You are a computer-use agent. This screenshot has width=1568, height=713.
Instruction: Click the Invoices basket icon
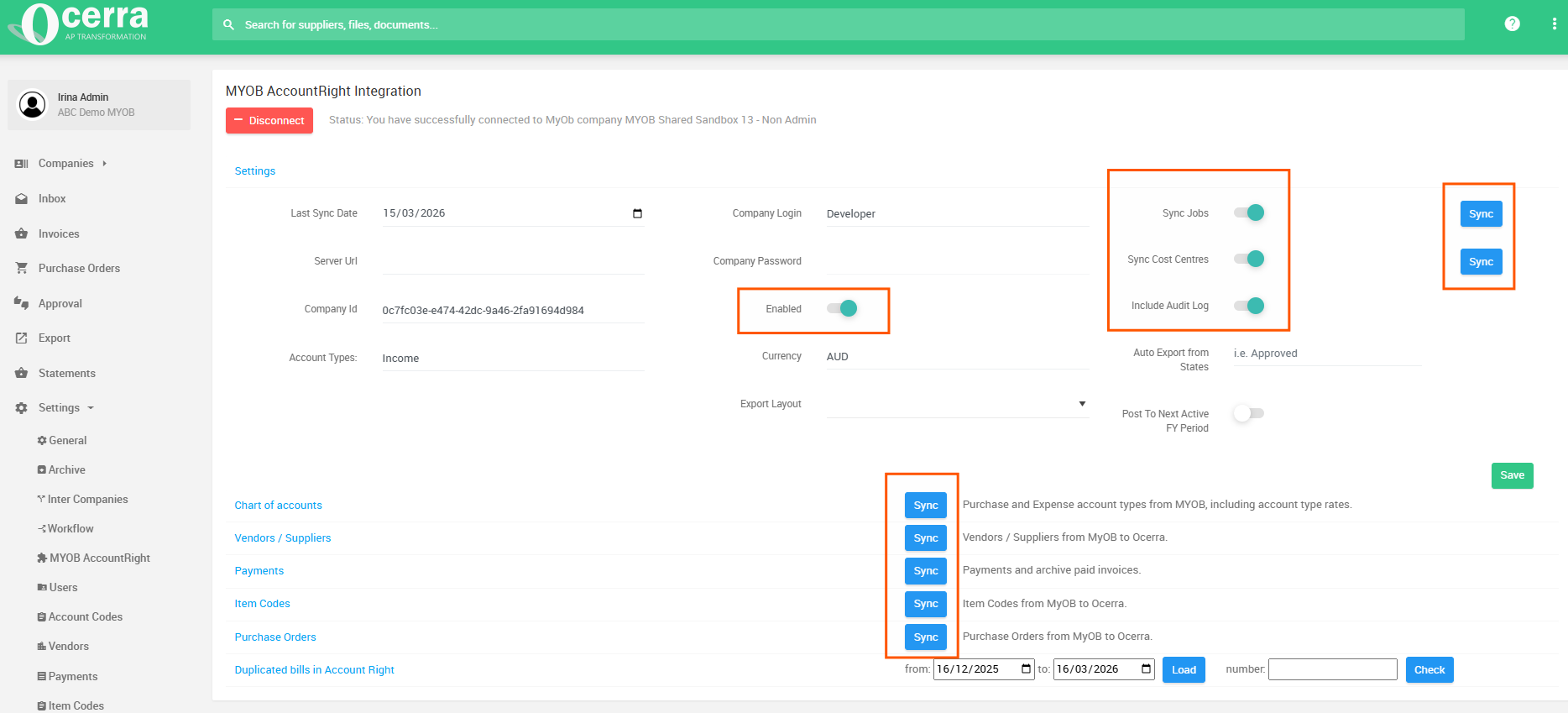click(x=22, y=233)
